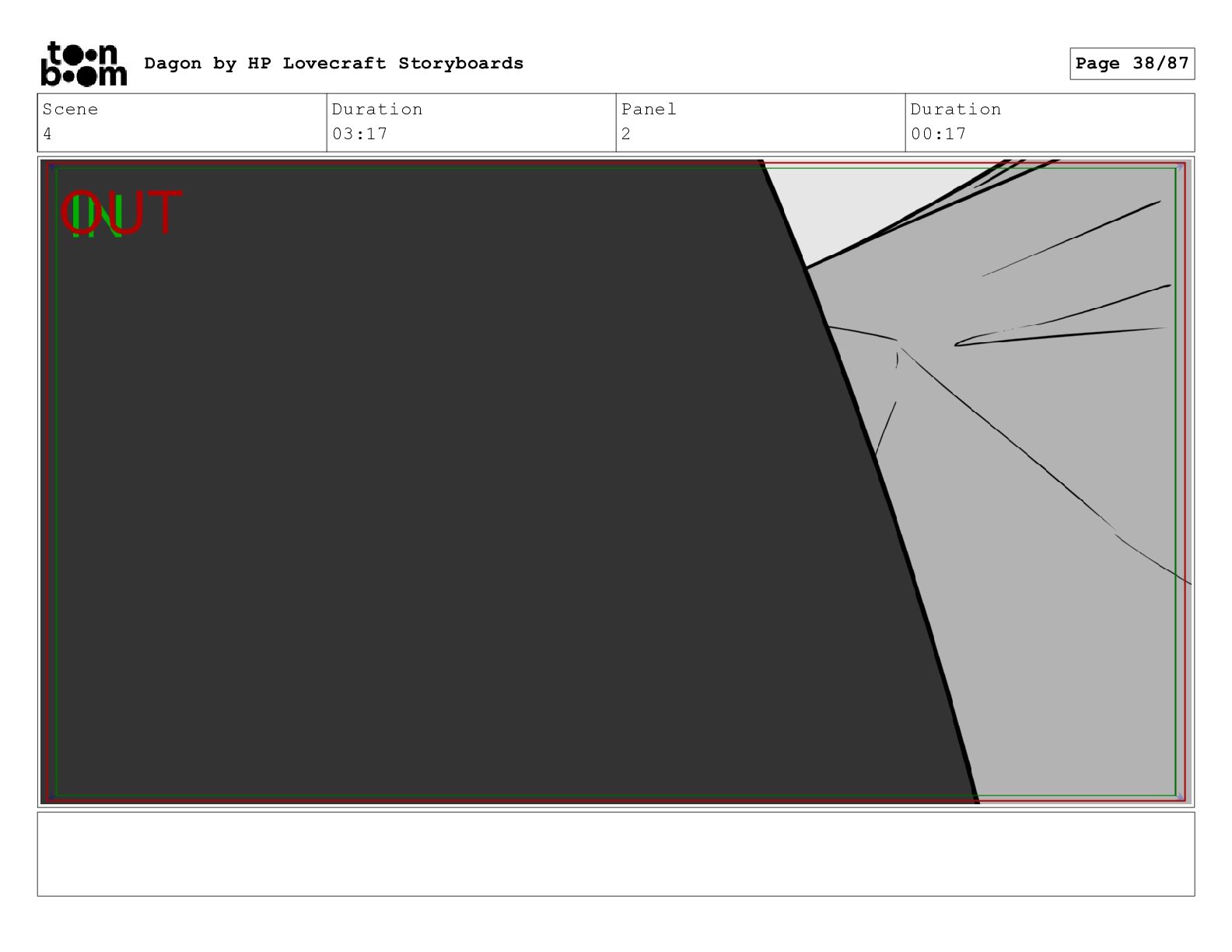Select the scene duration value '03:17'
The height and width of the screenshot is (952, 1232).
point(360,134)
